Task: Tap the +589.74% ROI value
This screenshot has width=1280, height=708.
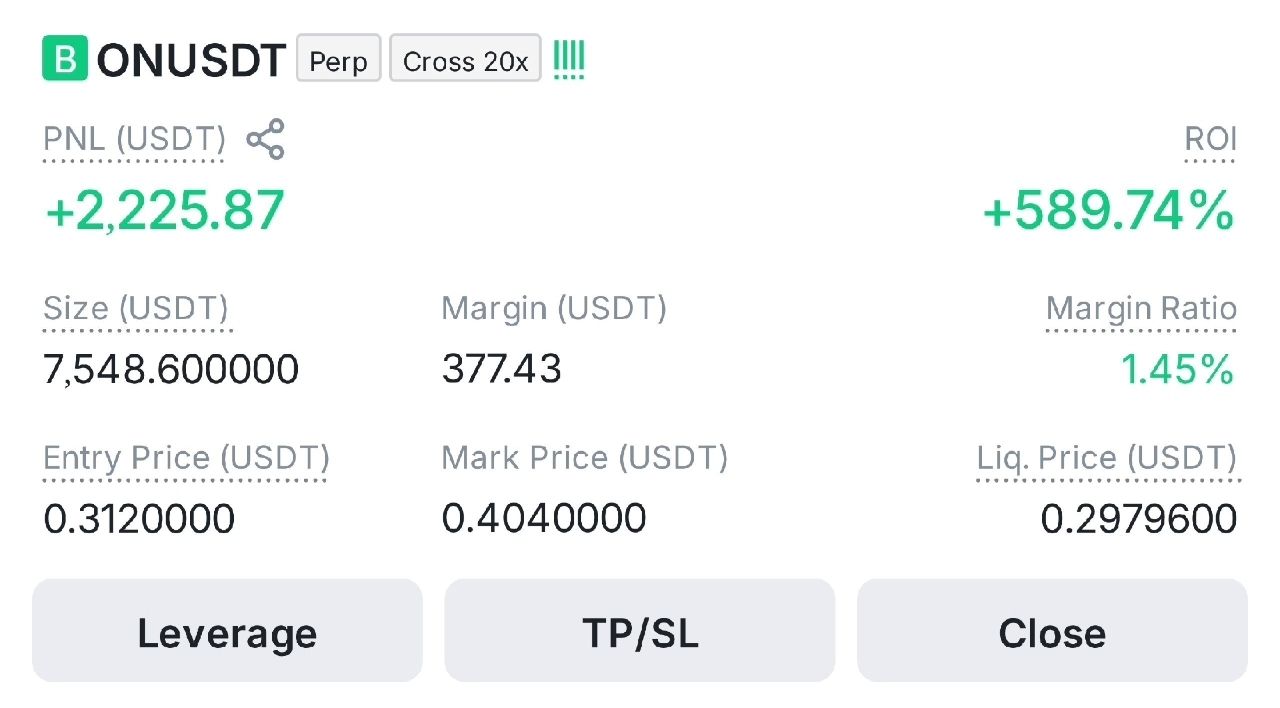Action: (x=1108, y=211)
